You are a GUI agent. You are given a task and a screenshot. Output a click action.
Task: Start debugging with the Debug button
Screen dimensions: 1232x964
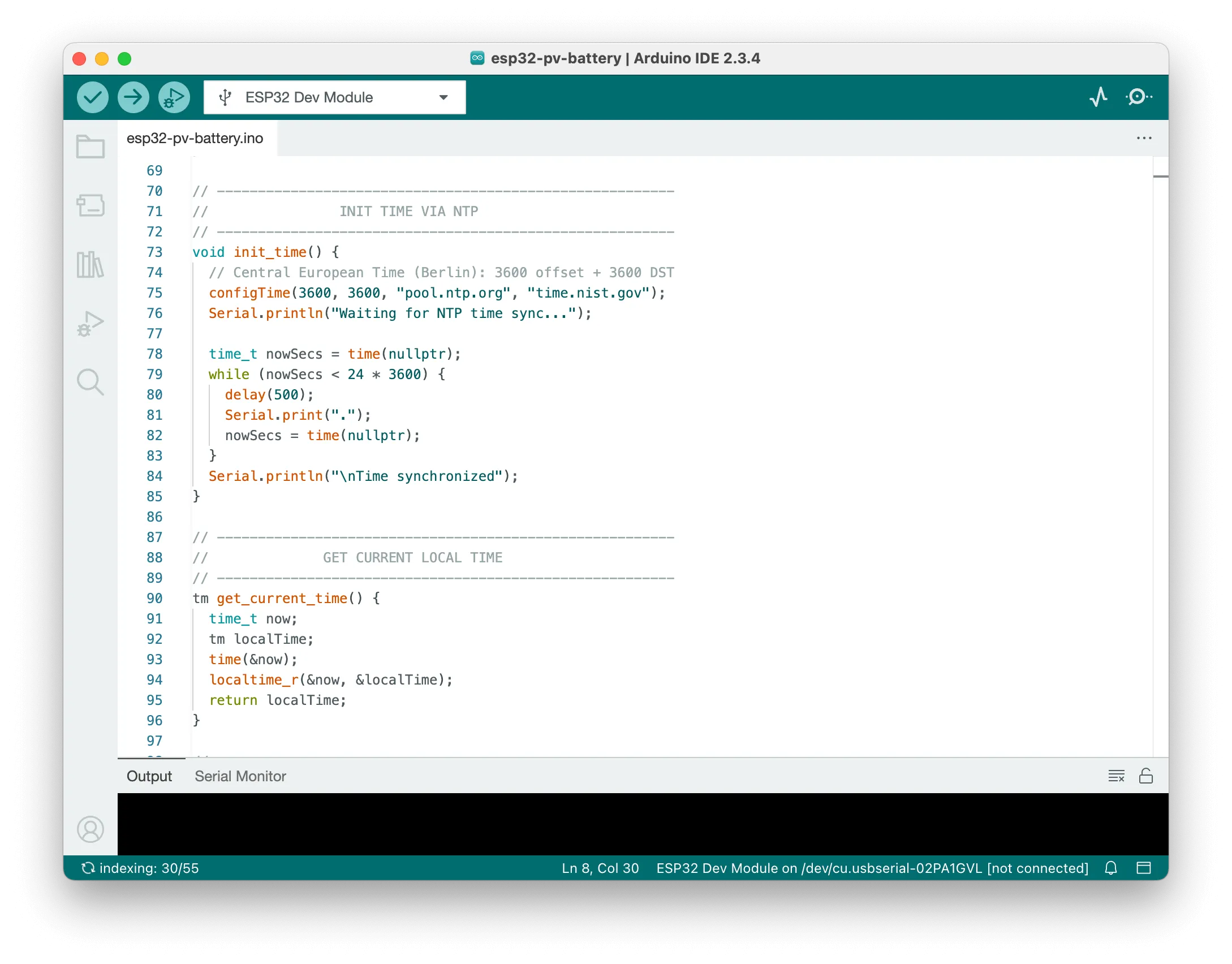pos(174,97)
